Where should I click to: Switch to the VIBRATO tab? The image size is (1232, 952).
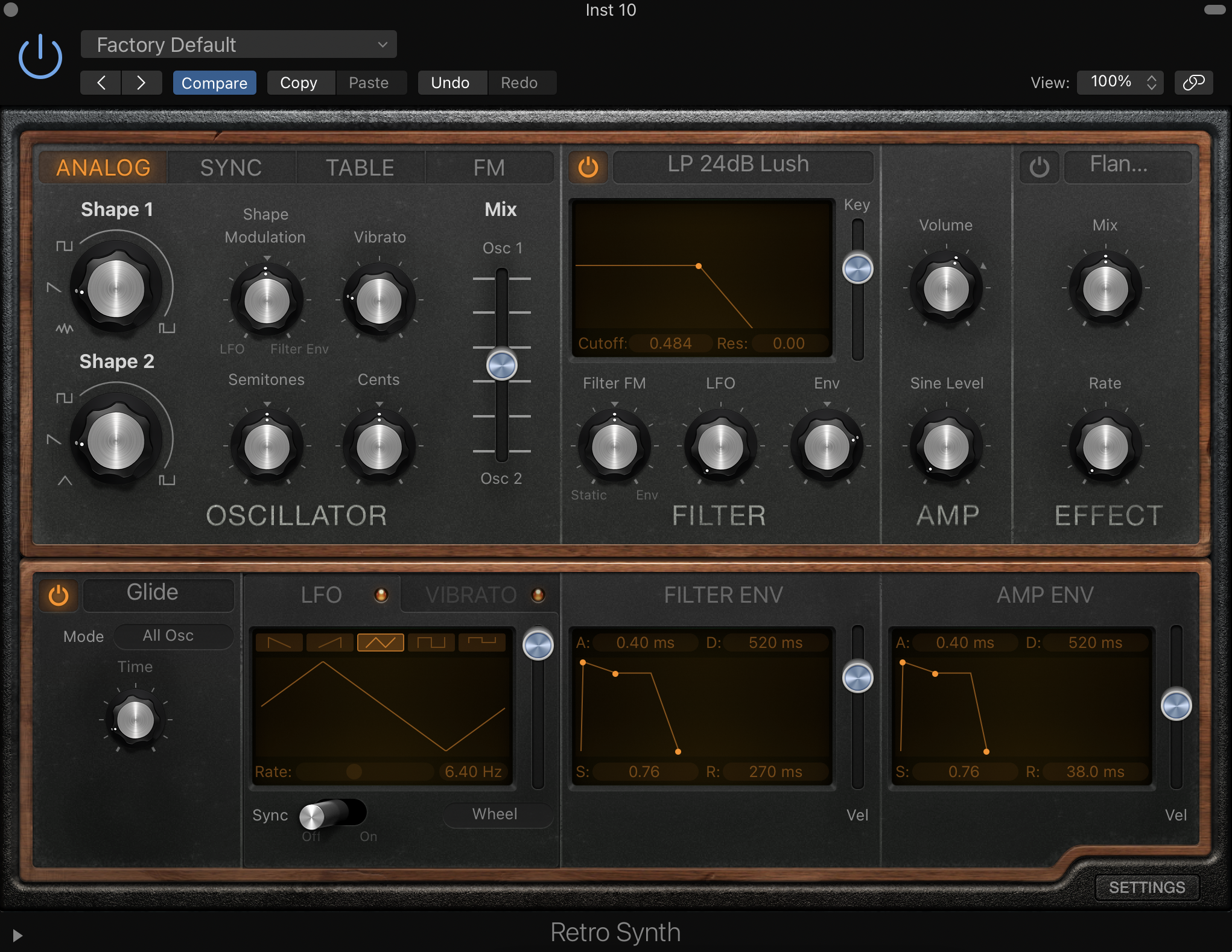[x=471, y=595]
